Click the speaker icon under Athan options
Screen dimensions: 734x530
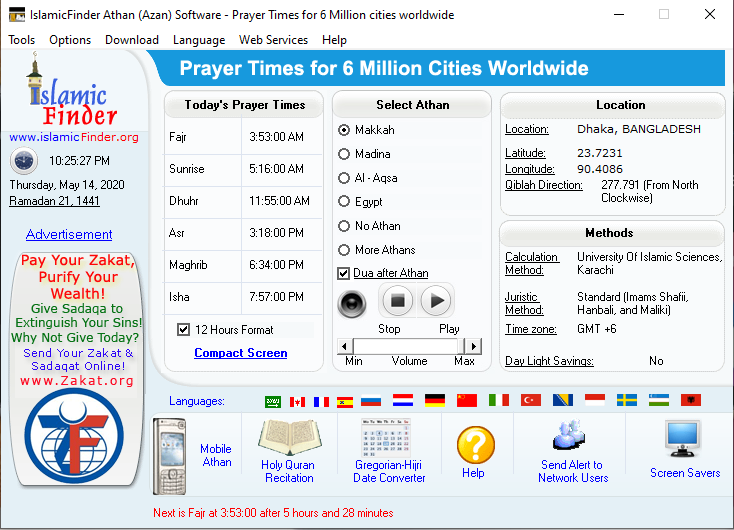pos(352,303)
